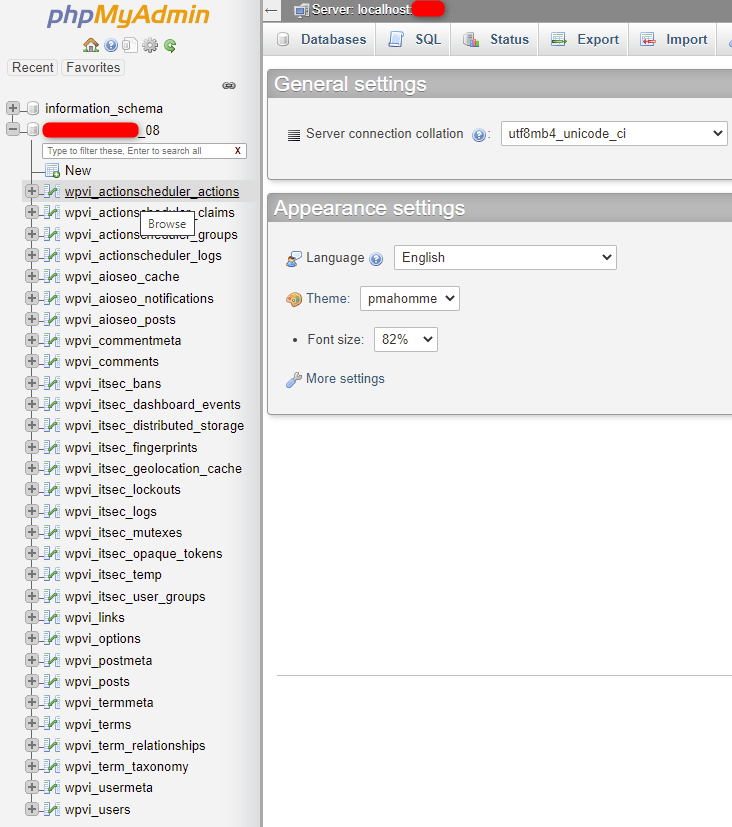Open the Databases tab
Image resolution: width=732 pixels, height=827 pixels.
(321, 40)
